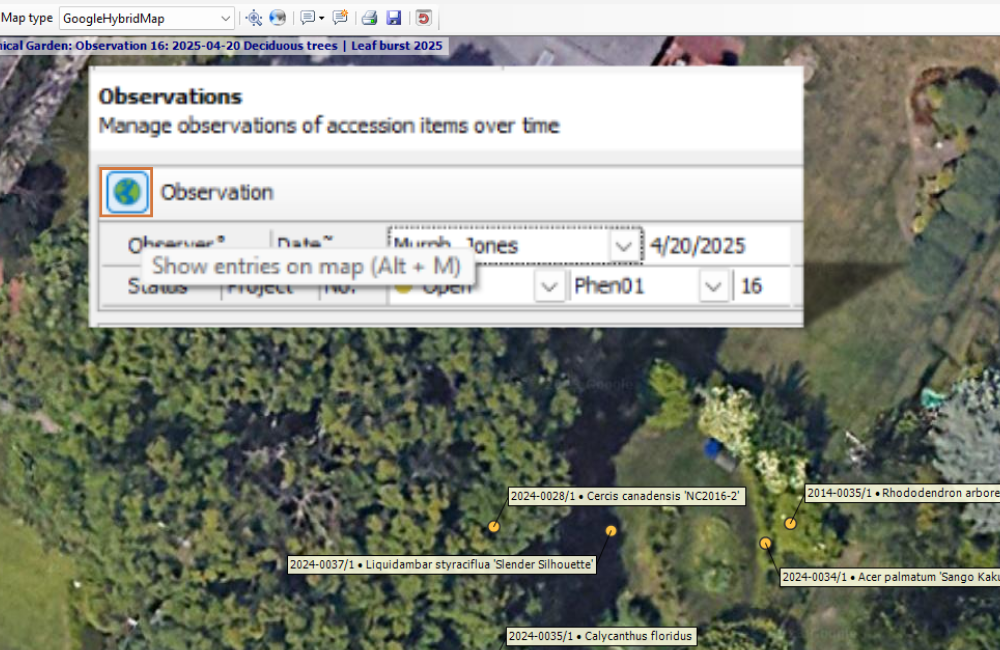The height and width of the screenshot is (650, 1000).
Task: Click the red reset/undo icon
Action: [x=423, y=18]
